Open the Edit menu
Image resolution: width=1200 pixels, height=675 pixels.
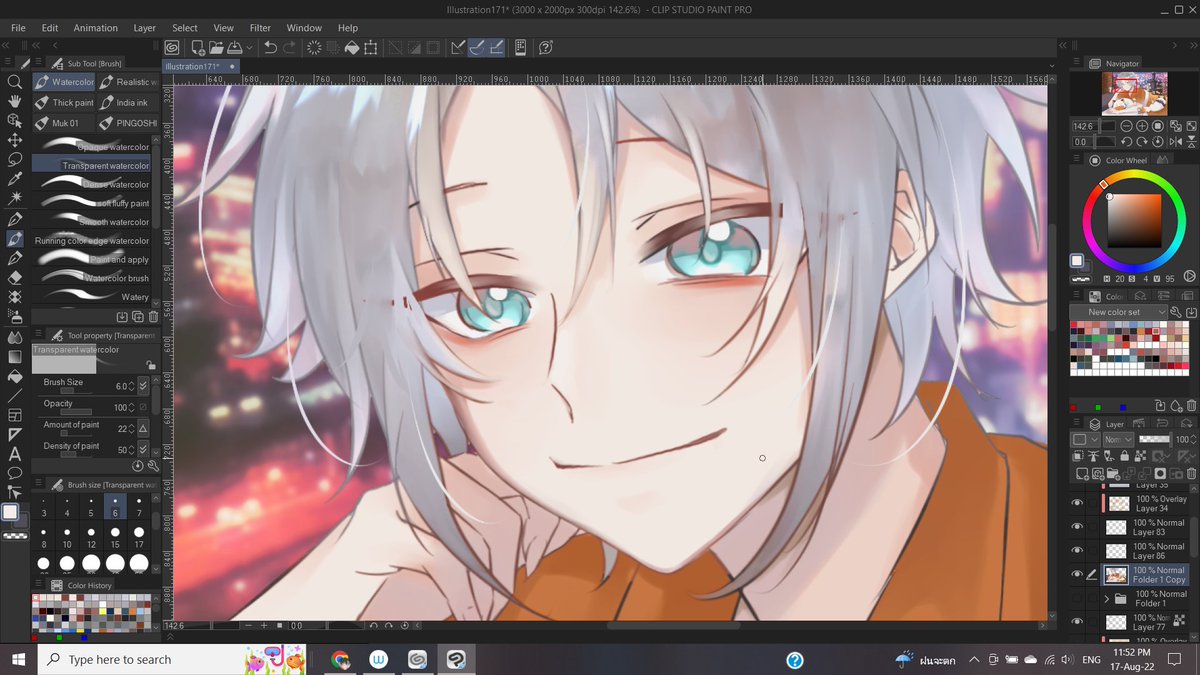50,28
